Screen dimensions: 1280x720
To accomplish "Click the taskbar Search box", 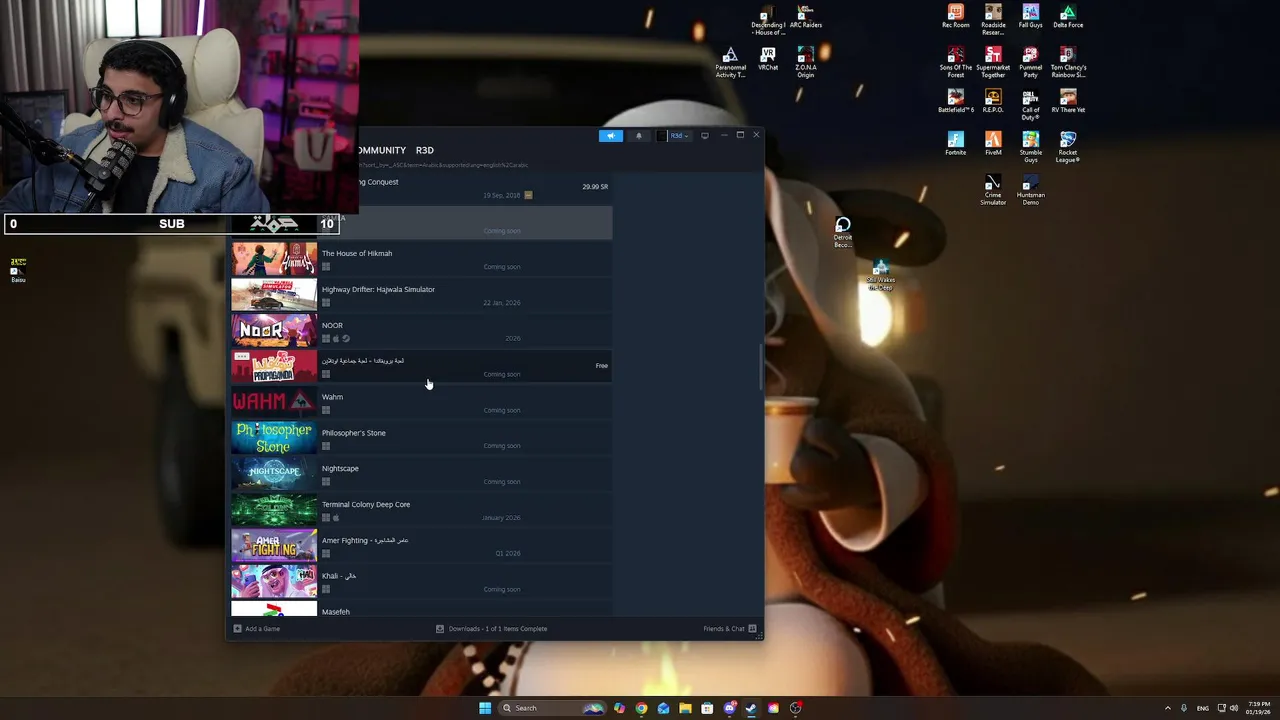I will pos(553,708).
